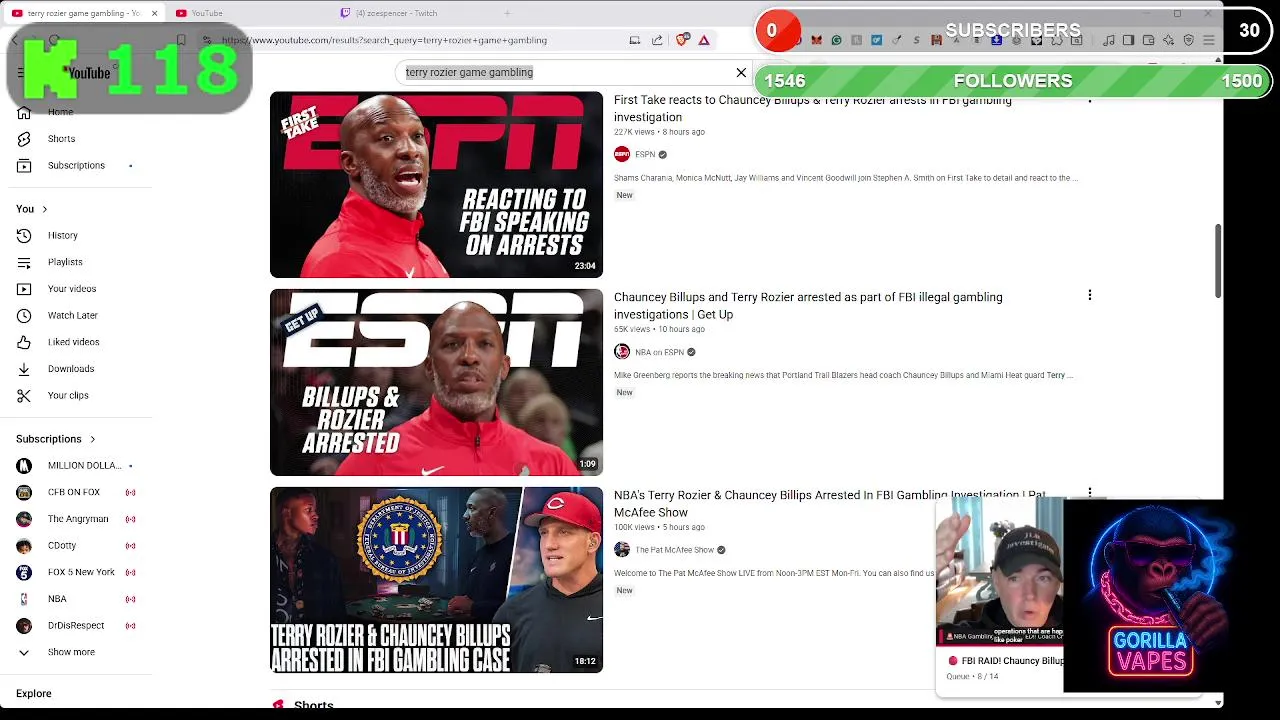The height and width of the screenshot is (720, 1280).
Task: Open the Home sidebar entry
Action: [x=60, y=112]
